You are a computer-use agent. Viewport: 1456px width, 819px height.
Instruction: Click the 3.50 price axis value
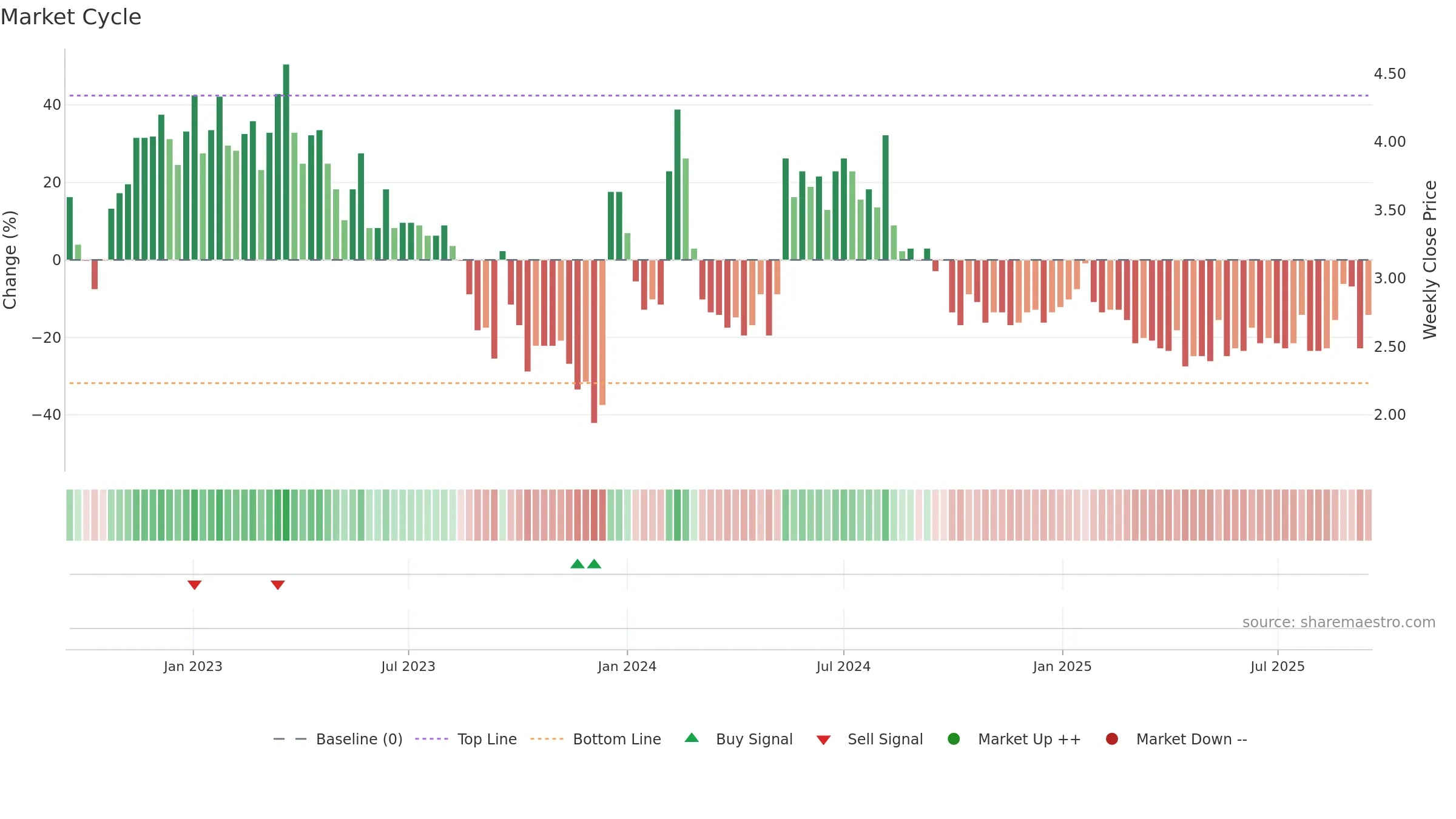click(1390, 211)
